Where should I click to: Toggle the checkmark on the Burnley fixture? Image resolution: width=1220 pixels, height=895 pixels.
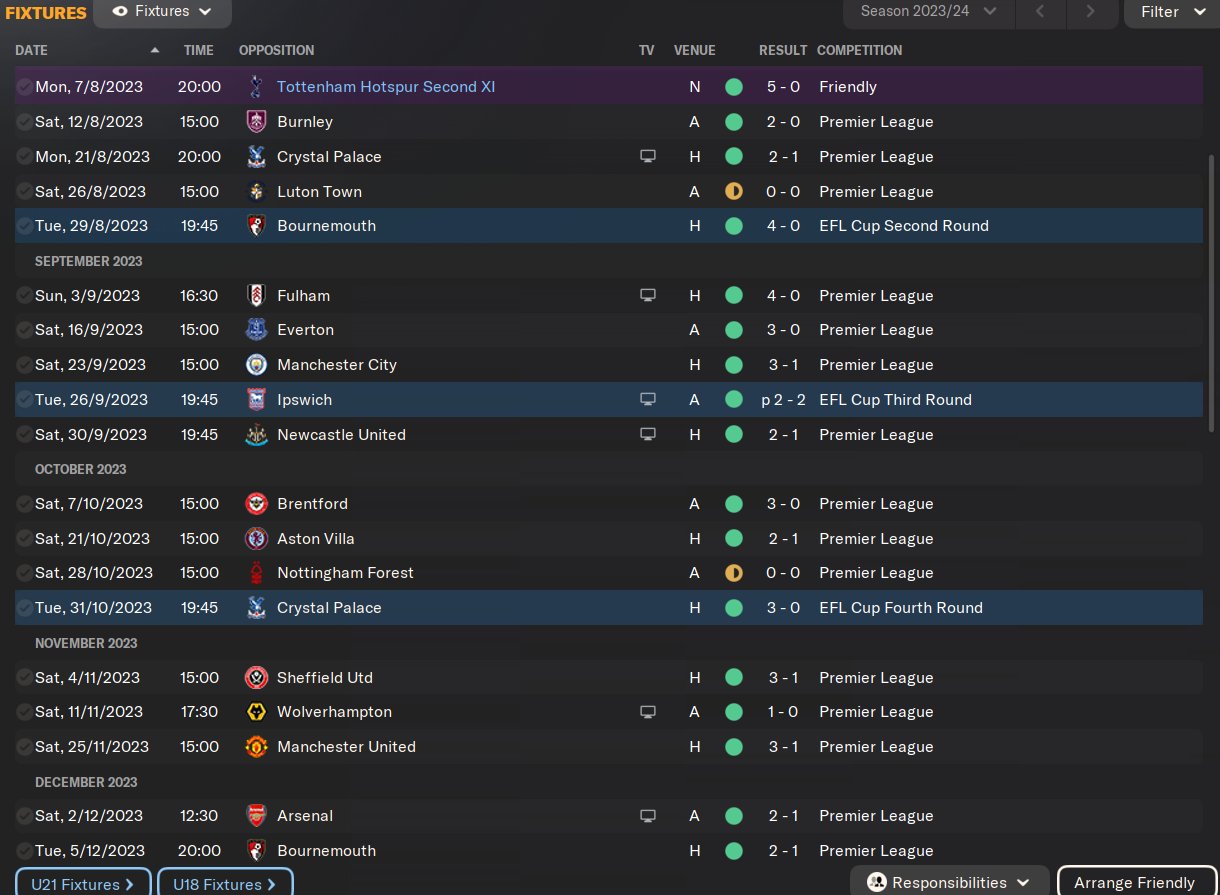point(24,122)
